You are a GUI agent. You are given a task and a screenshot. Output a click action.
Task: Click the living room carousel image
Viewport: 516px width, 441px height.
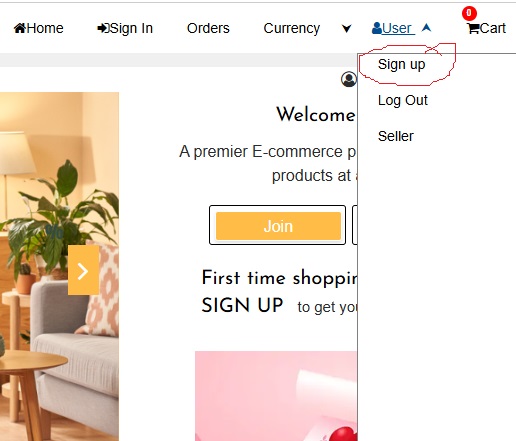[59, 267]
